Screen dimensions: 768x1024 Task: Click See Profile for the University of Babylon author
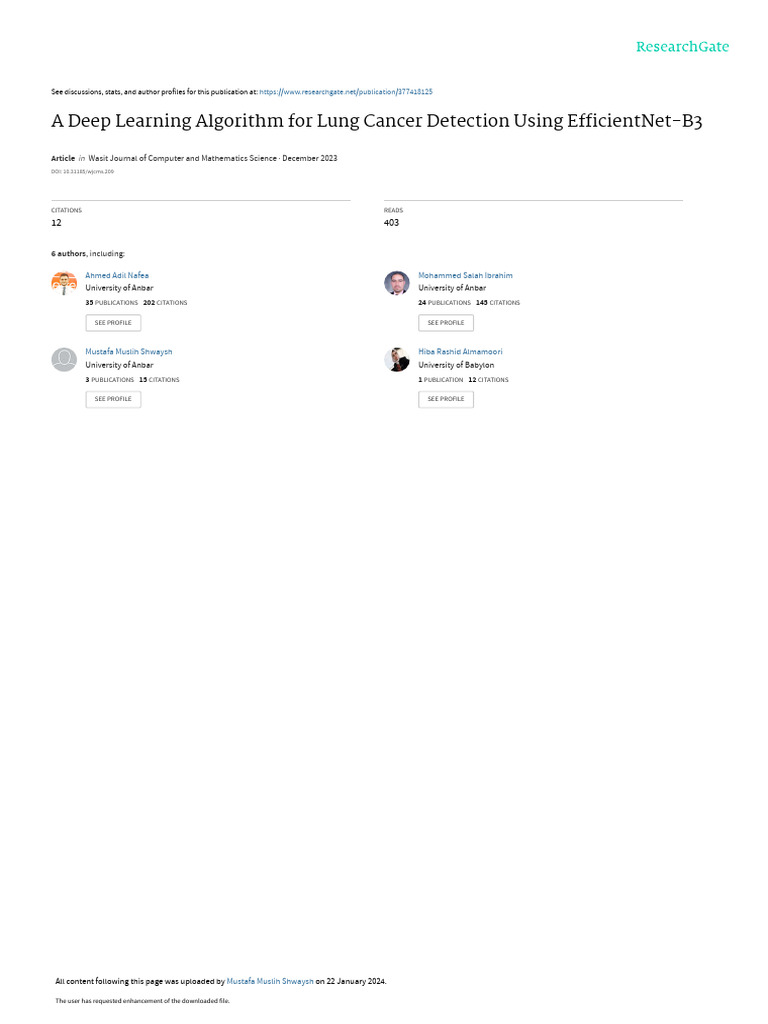click(x=446, y=399)
